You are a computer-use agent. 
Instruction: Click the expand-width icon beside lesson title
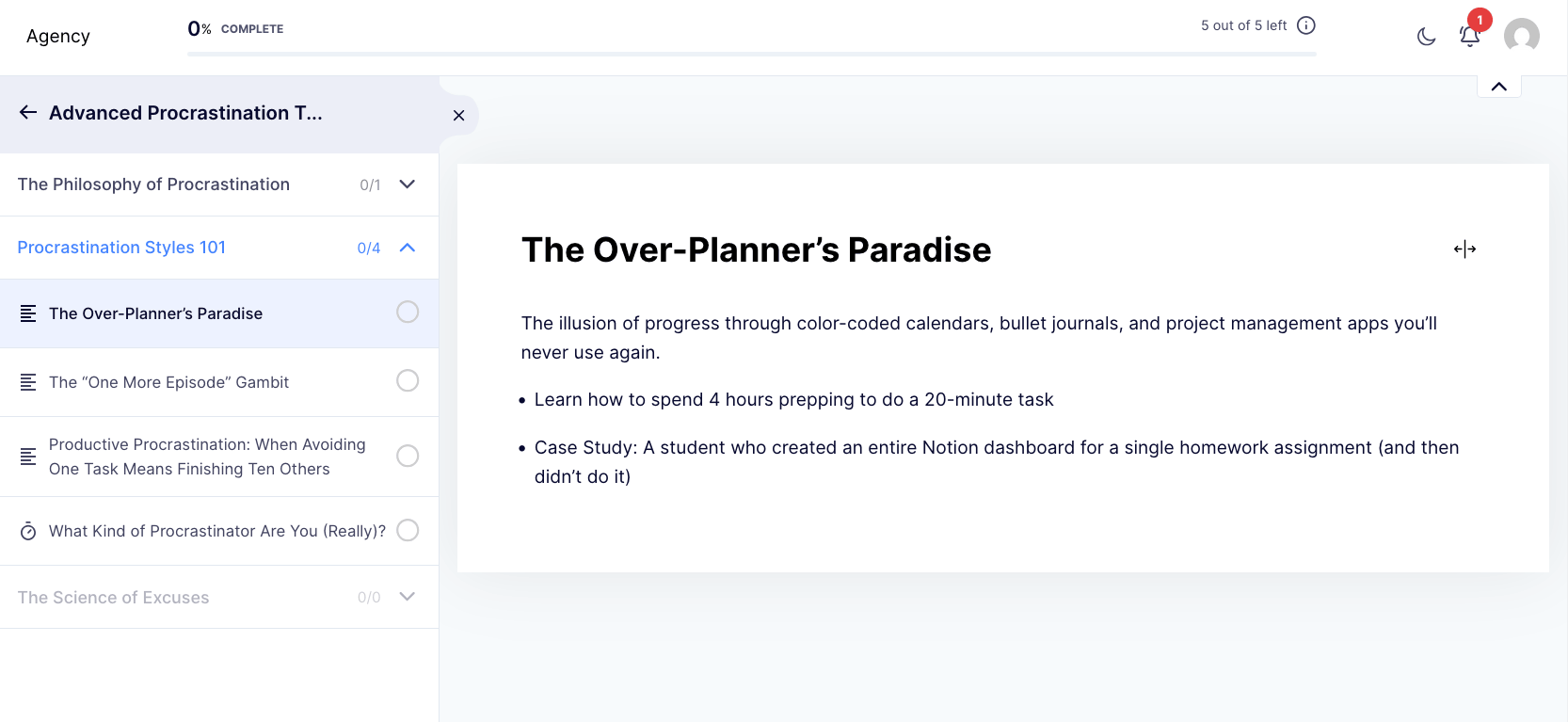(1464, 249)
